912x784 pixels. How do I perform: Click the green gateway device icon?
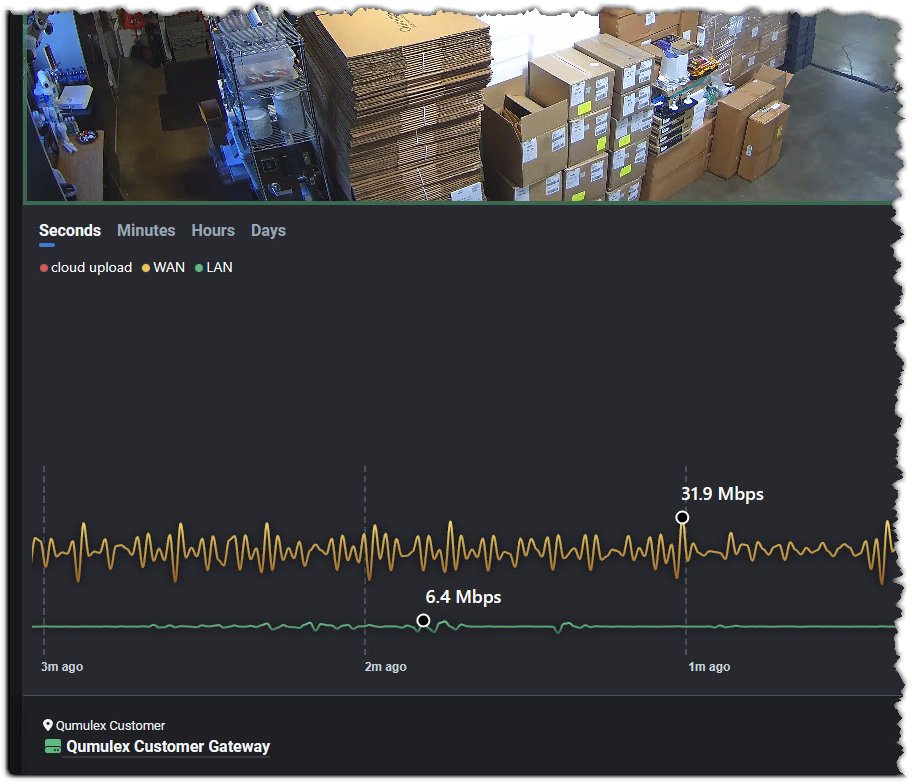[53, 747]
